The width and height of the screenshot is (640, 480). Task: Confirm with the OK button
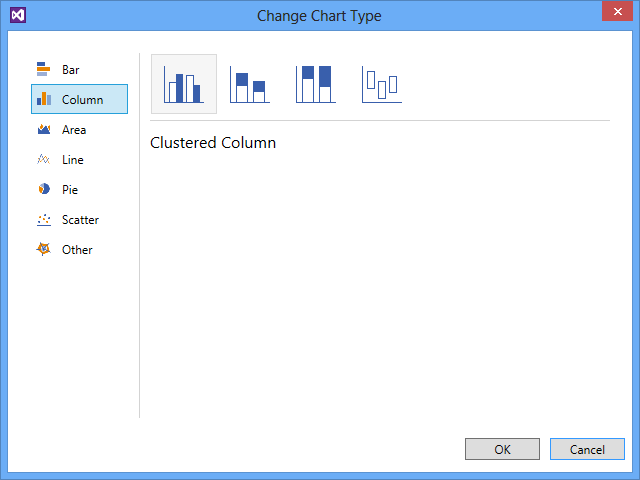[502, 449]
